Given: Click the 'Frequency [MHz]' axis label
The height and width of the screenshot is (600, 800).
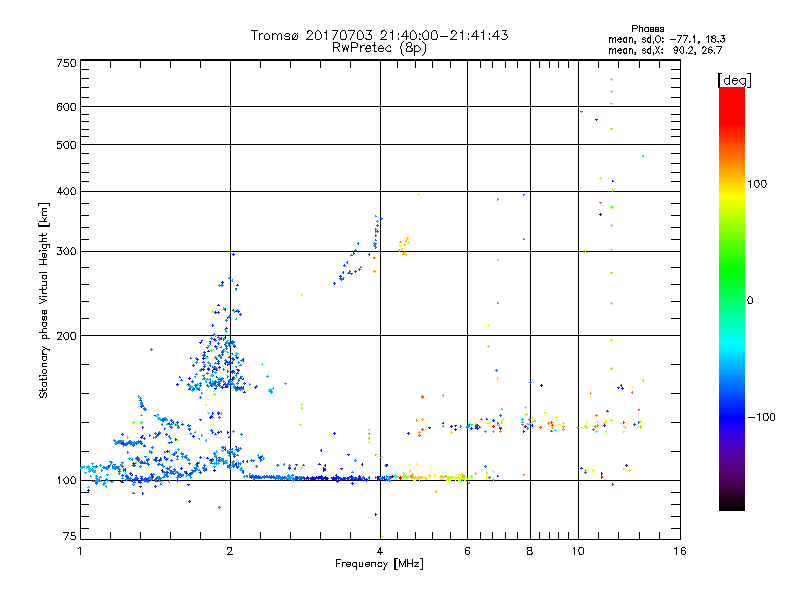Looking at the screenshot, I should tap(379, 564).
